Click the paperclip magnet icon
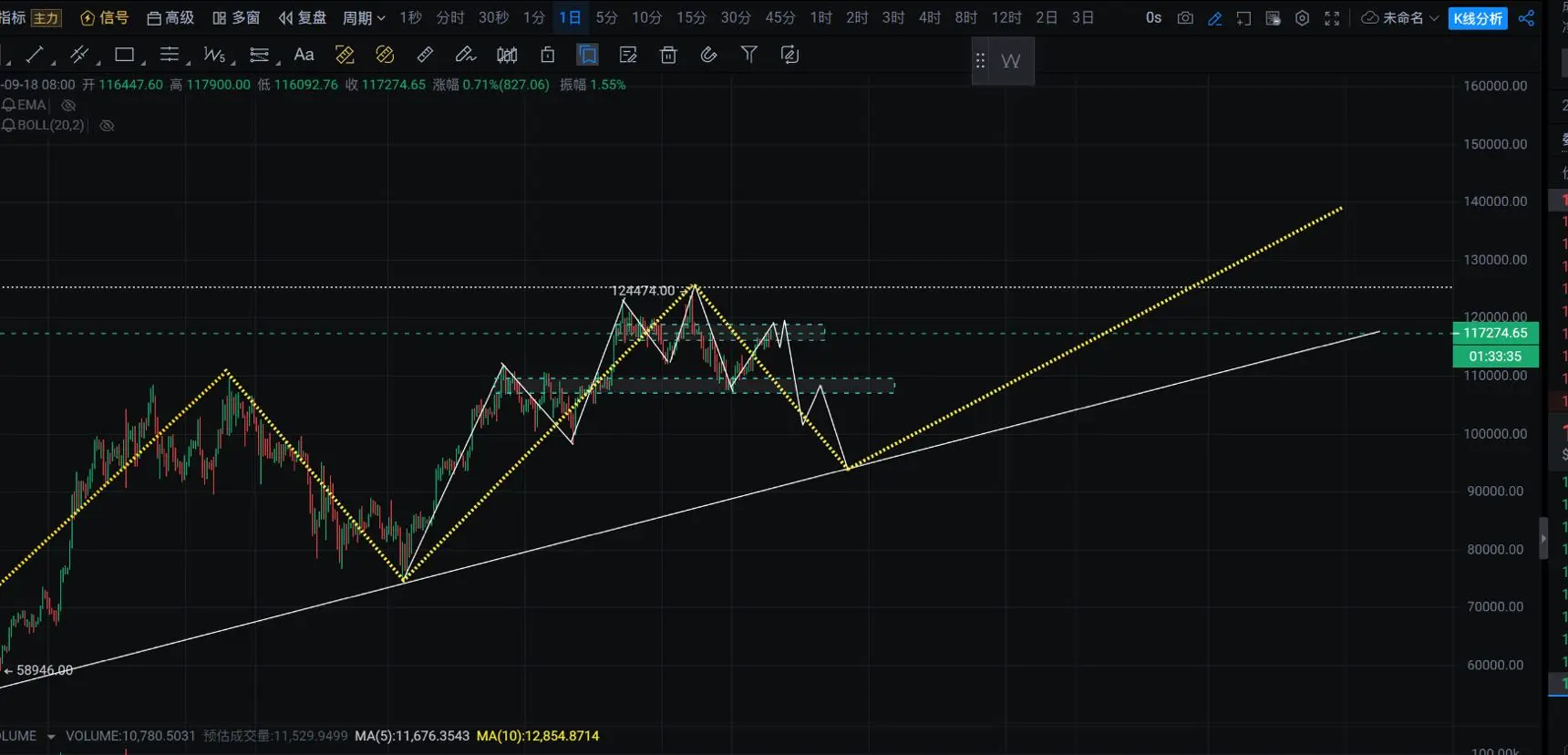Screen dimensions: 1568x755 click(708, 56)
